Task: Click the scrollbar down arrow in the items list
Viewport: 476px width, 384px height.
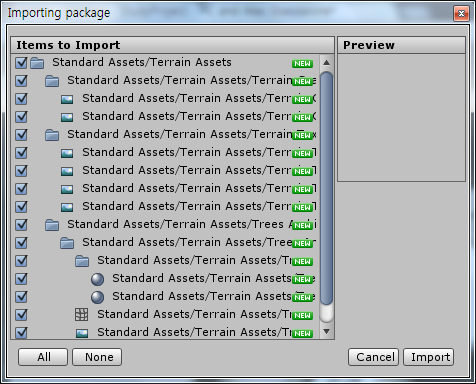Action: (327, 331)
